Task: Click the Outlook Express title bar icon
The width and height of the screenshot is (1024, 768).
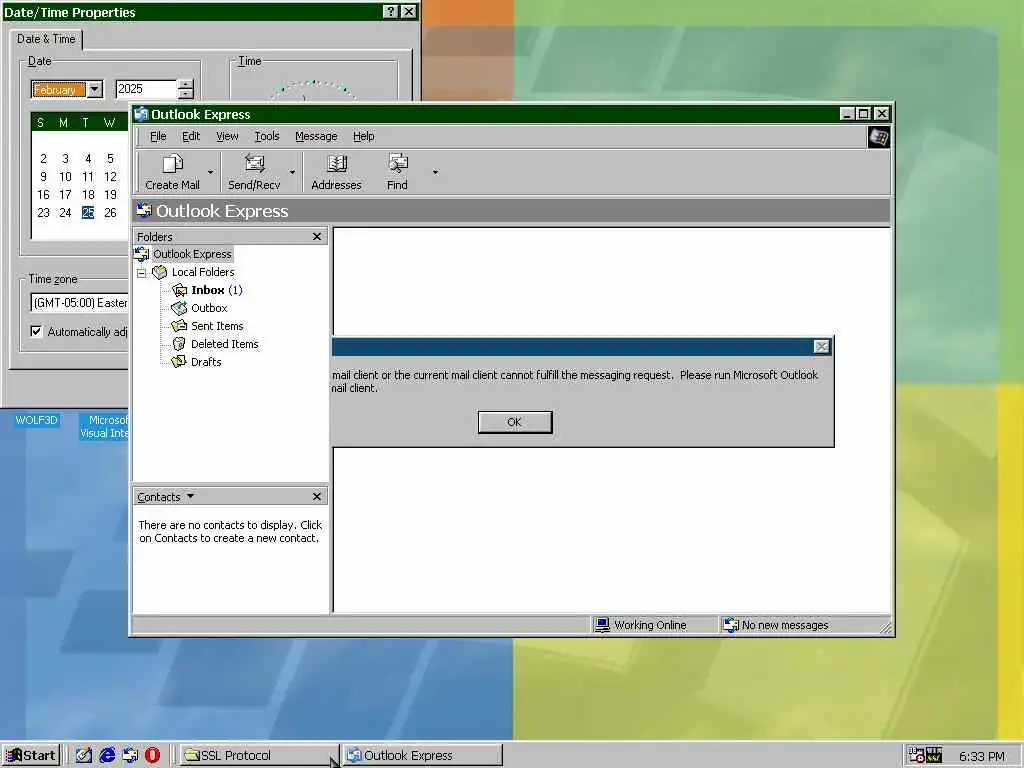Action: coord(141,114)
